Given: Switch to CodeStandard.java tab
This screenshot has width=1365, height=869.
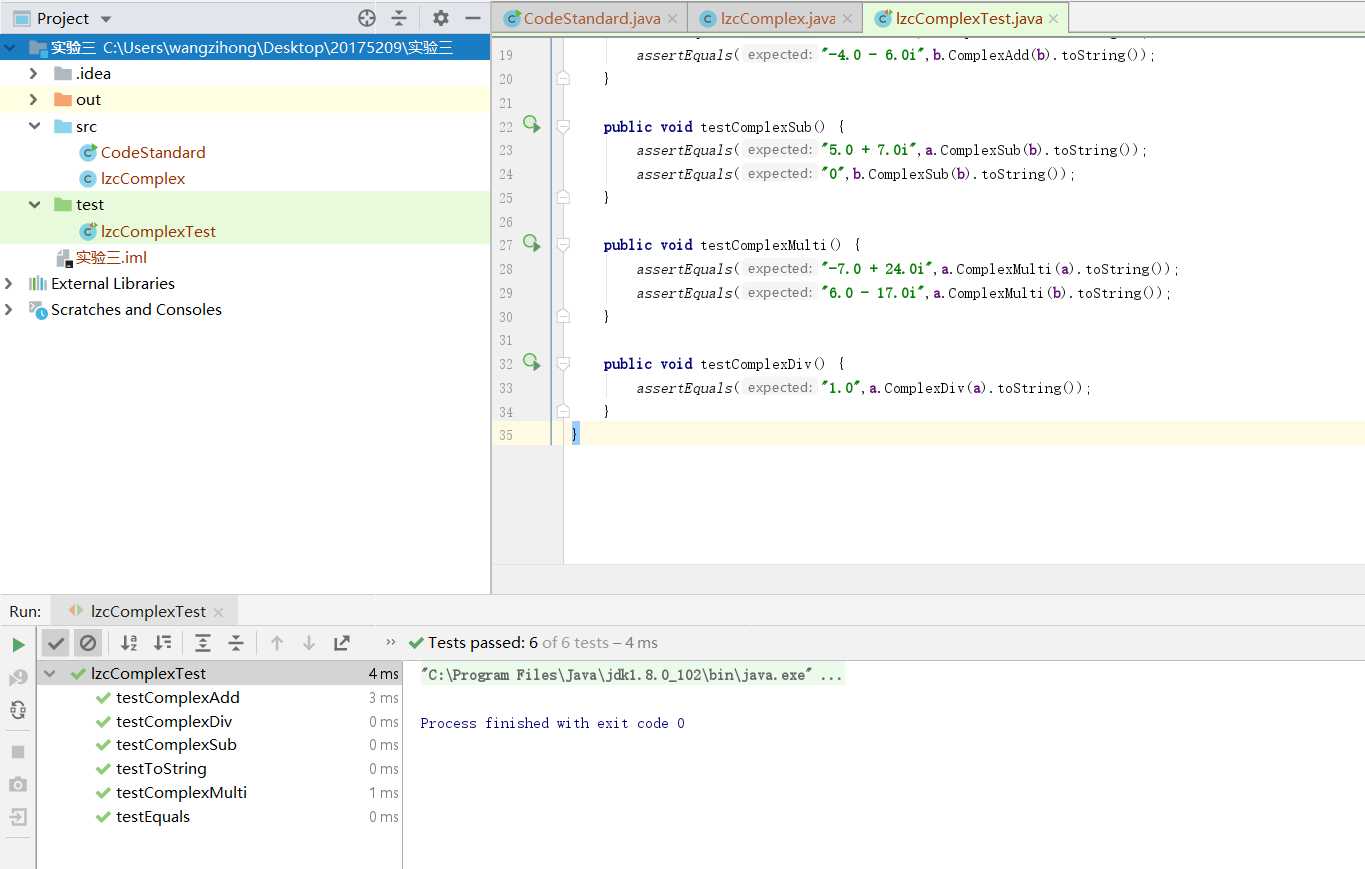Looking at the screenshot, I should pos(592,18).
